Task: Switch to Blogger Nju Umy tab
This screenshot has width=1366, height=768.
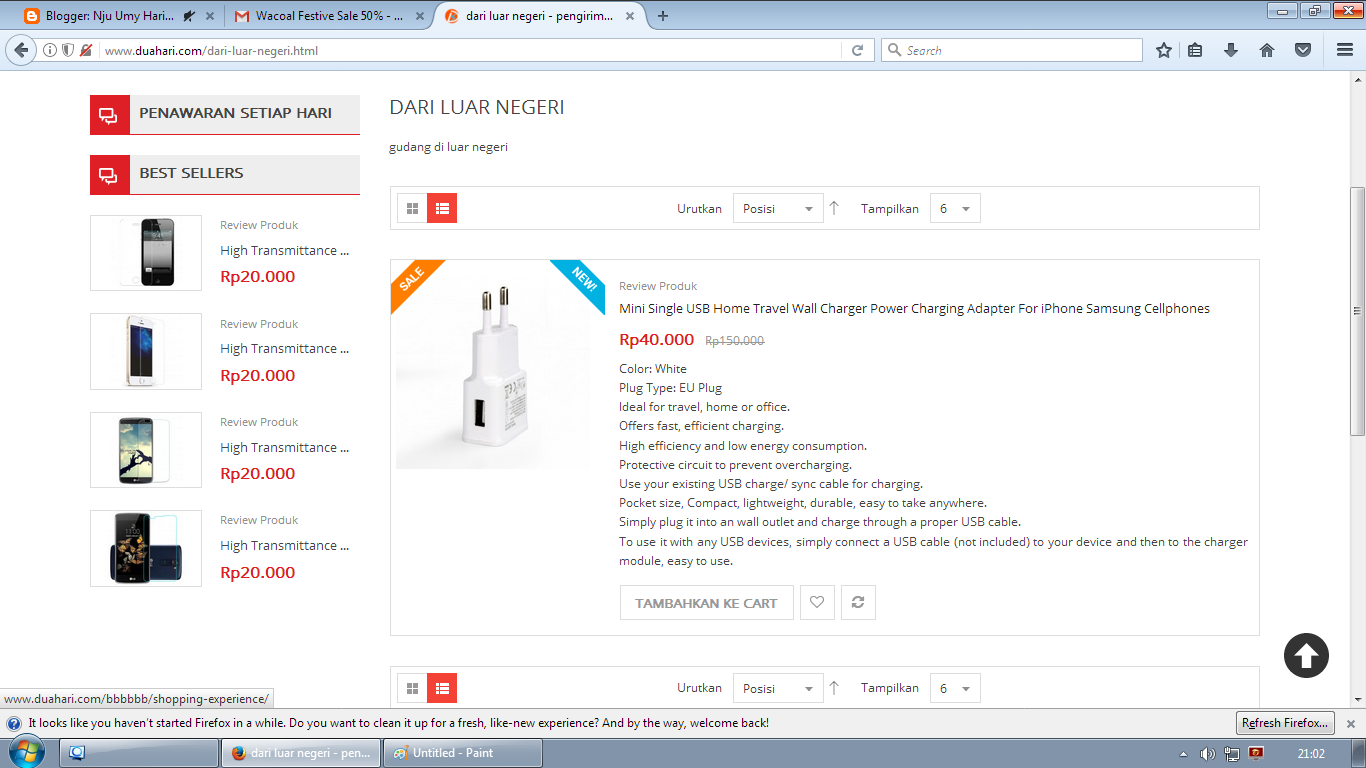Action: [x=110, y=16]
